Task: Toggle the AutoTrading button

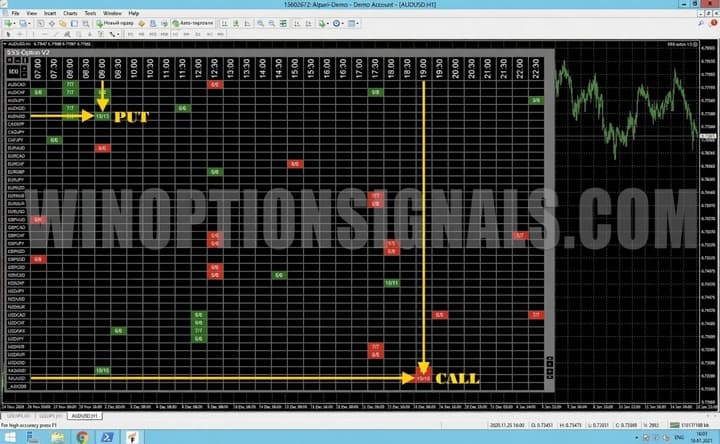Action: 193,23
